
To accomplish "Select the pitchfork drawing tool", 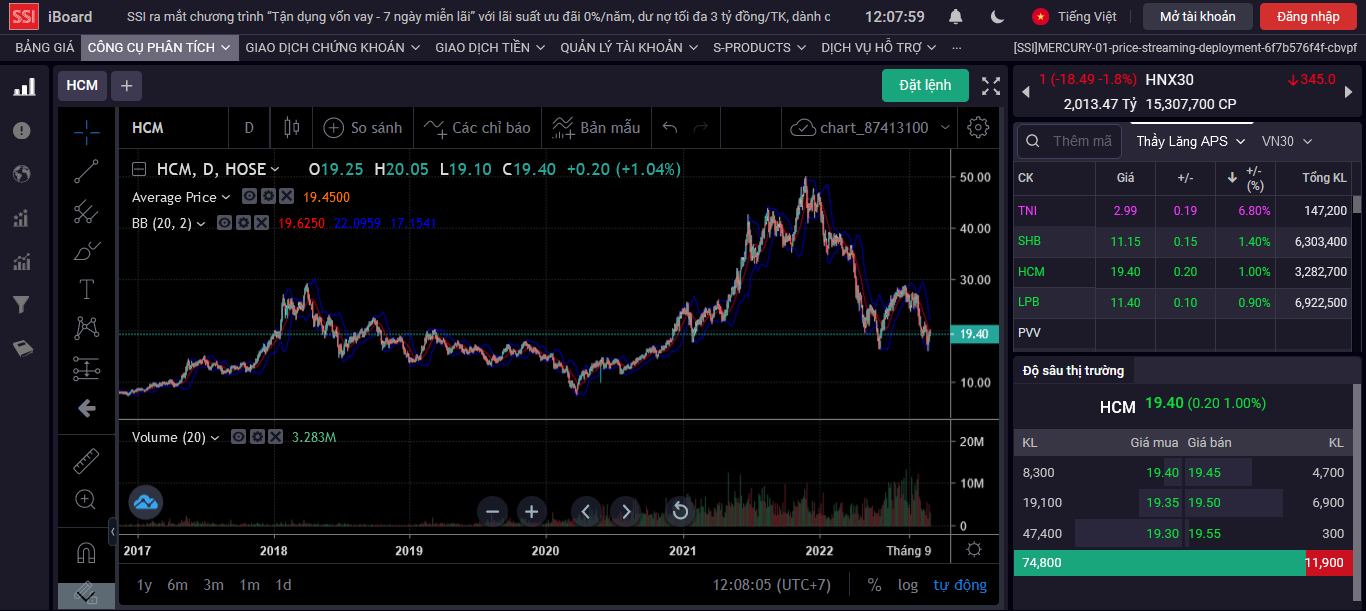I will tap(87, 211).
